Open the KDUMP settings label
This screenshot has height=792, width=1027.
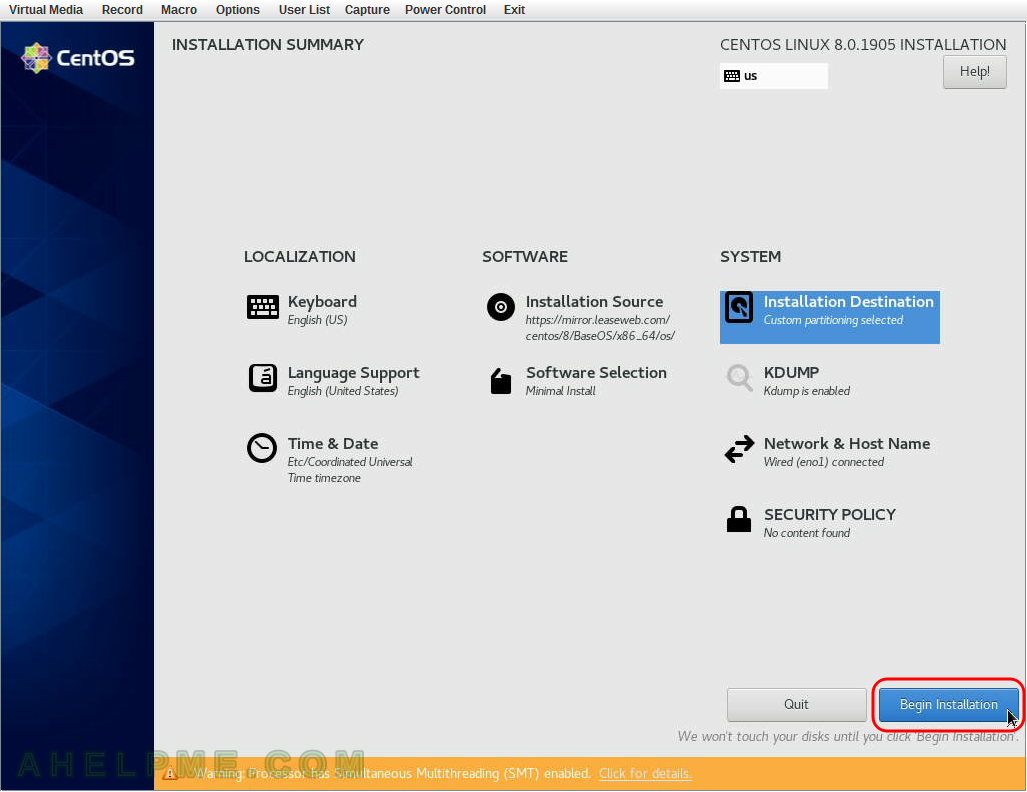(791, 372)
